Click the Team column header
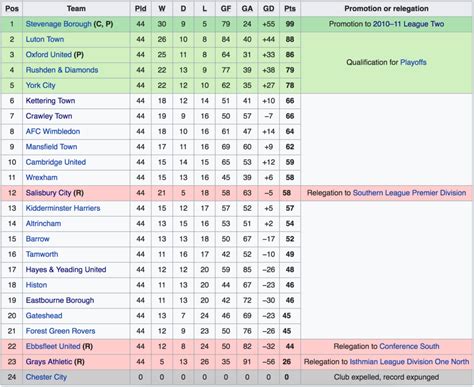Screen dimensions: 474x387 tap(76, 9)
